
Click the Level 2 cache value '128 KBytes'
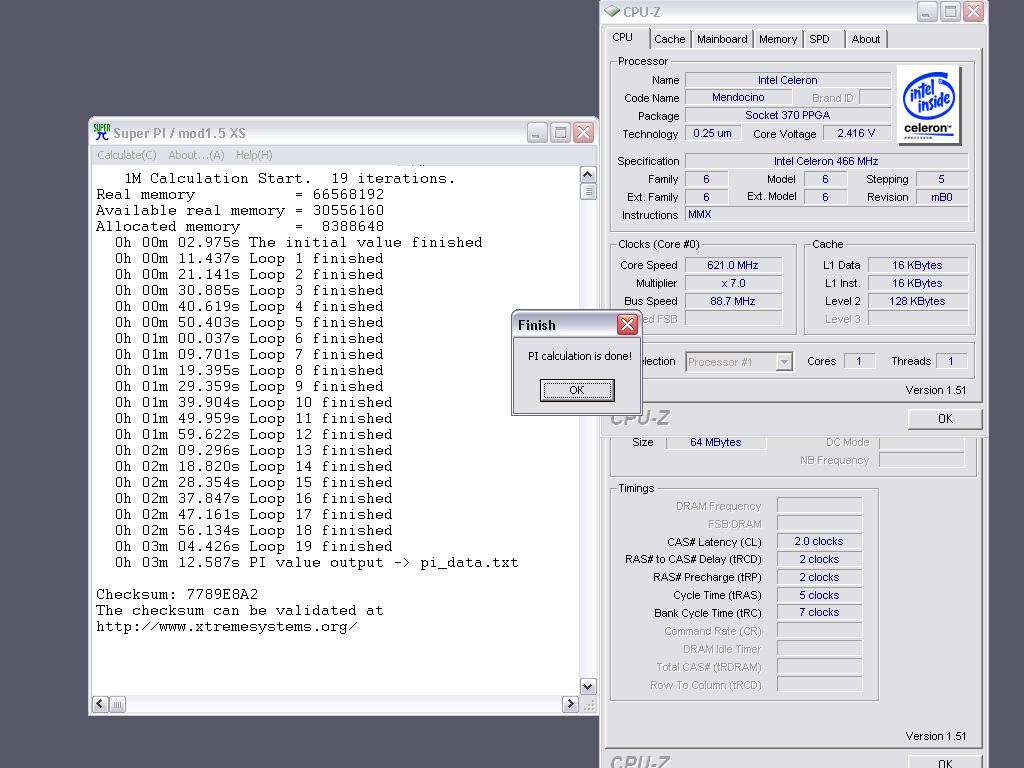pos(917,301)
